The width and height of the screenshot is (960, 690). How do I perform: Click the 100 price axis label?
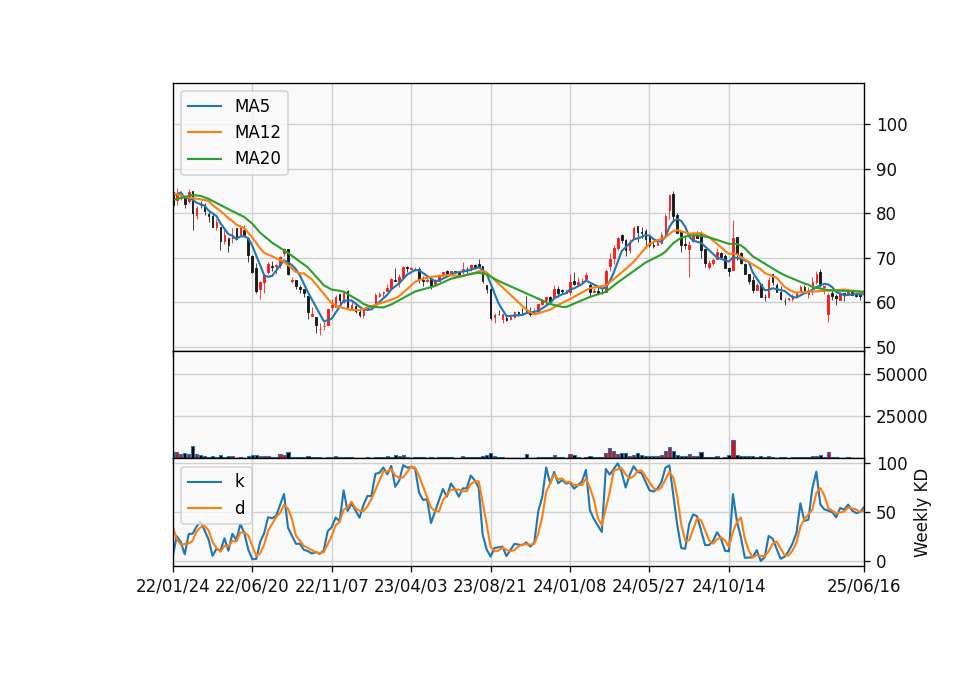pyautogui.click(x=892, y=125)
